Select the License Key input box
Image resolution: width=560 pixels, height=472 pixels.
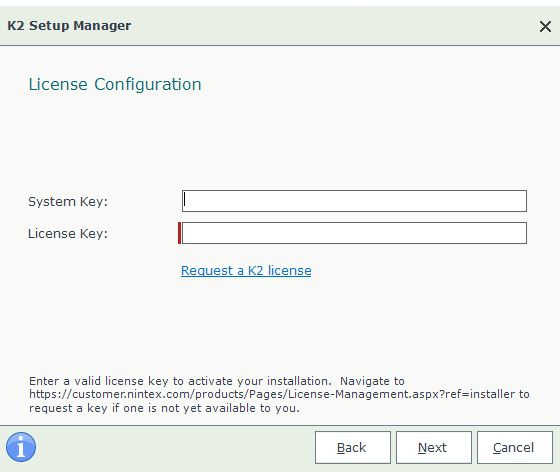click(x=354, y=233)
